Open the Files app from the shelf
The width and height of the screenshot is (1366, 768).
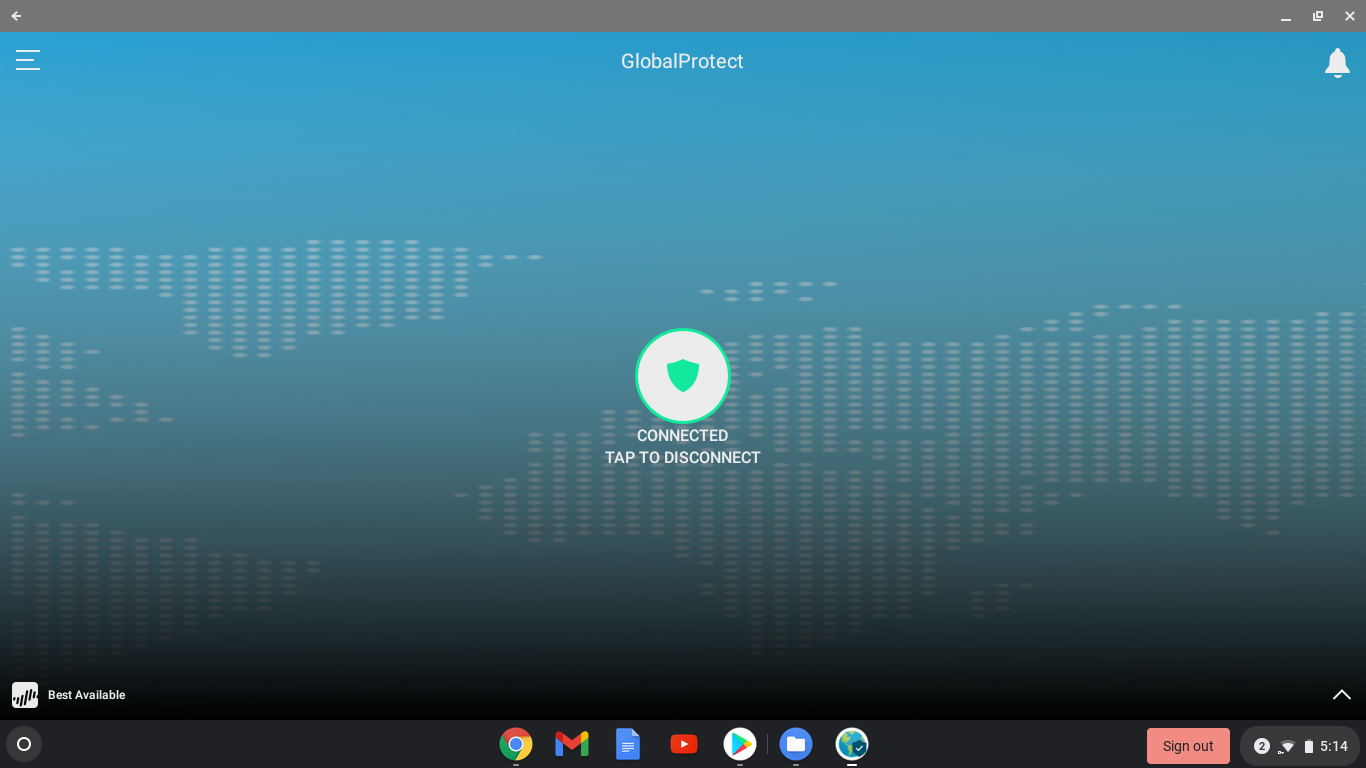coord(796,744)
